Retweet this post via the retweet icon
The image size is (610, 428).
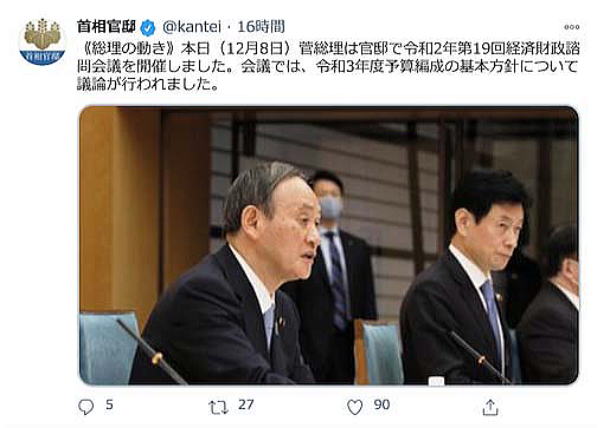click(x=218, y=407)
